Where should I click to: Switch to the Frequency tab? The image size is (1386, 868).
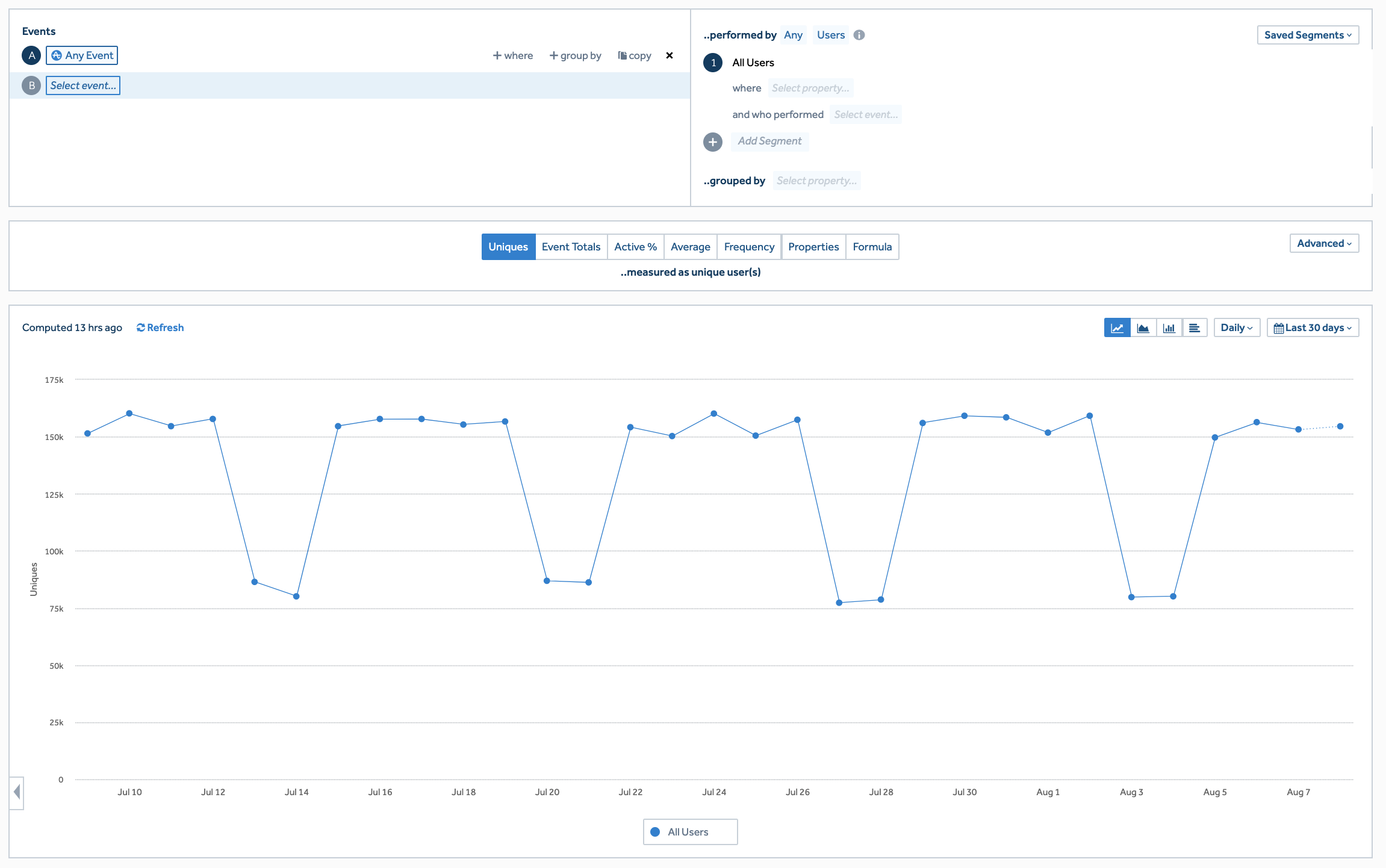point(749,247)
